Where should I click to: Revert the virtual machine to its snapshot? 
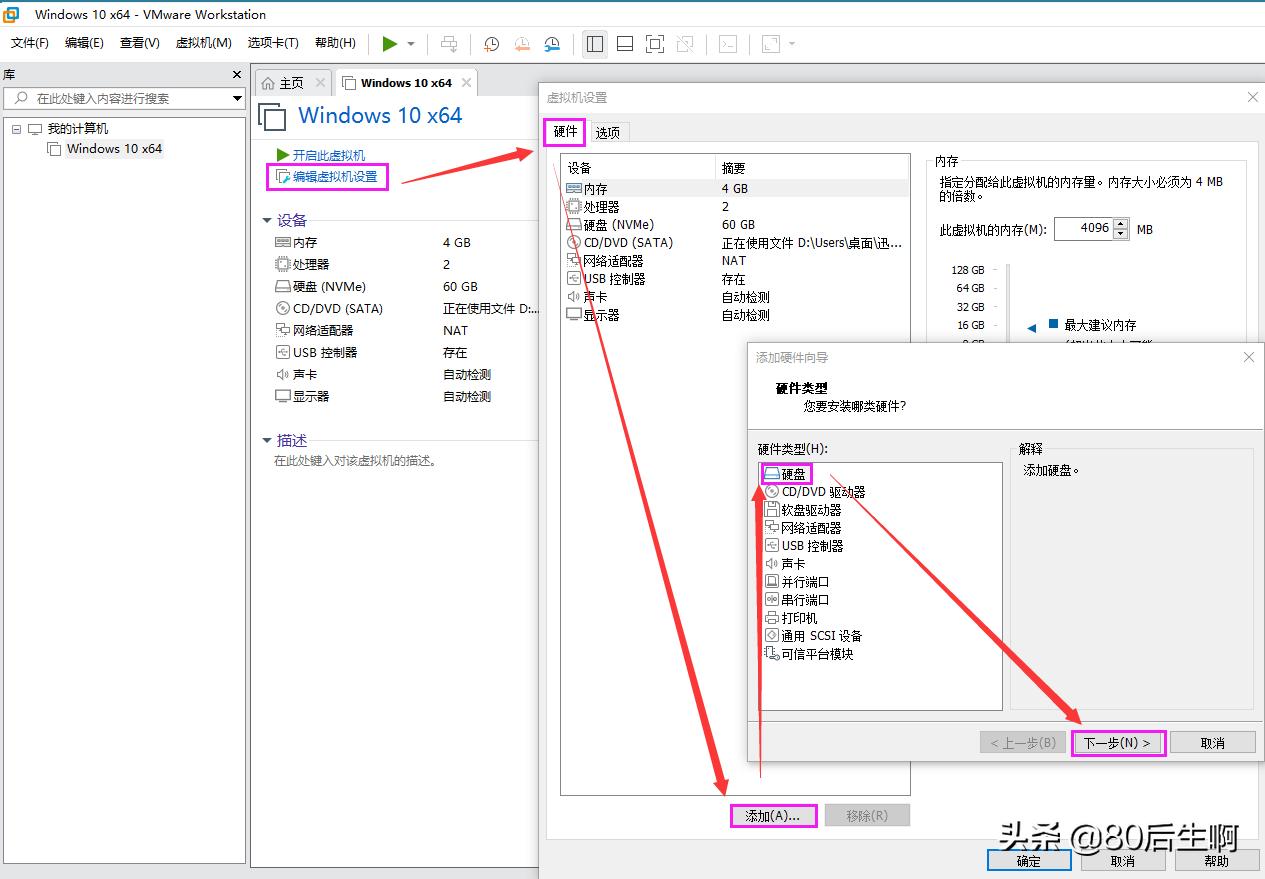click(x=521, y=44)
